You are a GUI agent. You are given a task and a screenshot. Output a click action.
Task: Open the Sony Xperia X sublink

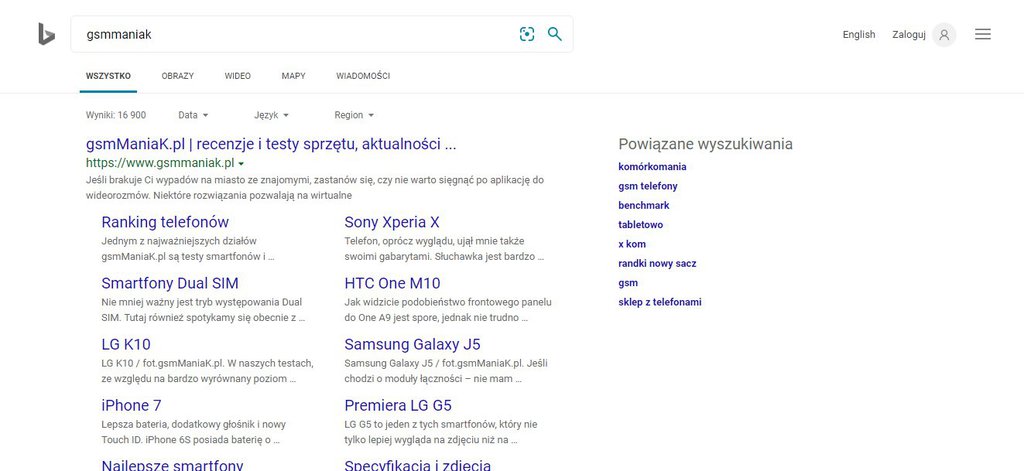(x=392, y=222)
